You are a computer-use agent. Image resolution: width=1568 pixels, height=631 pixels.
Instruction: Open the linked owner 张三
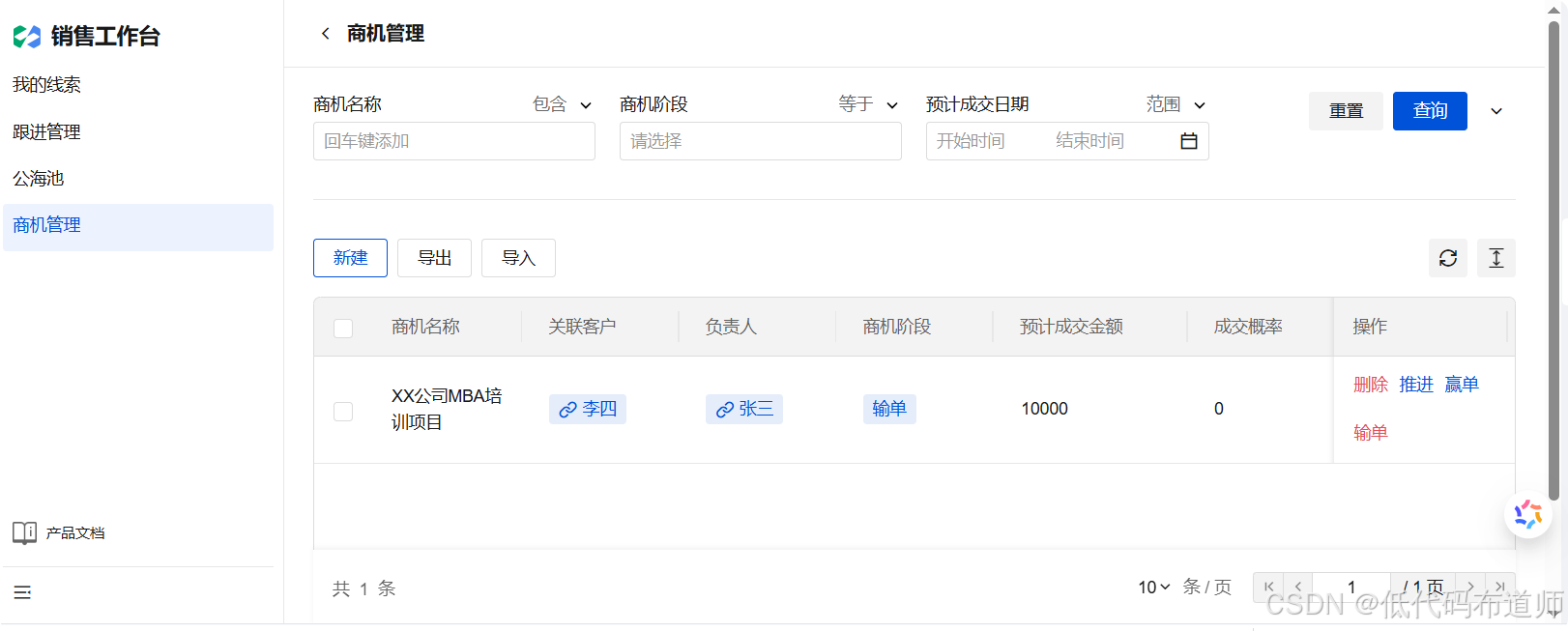pyautogui.click(x=744, y=409)
